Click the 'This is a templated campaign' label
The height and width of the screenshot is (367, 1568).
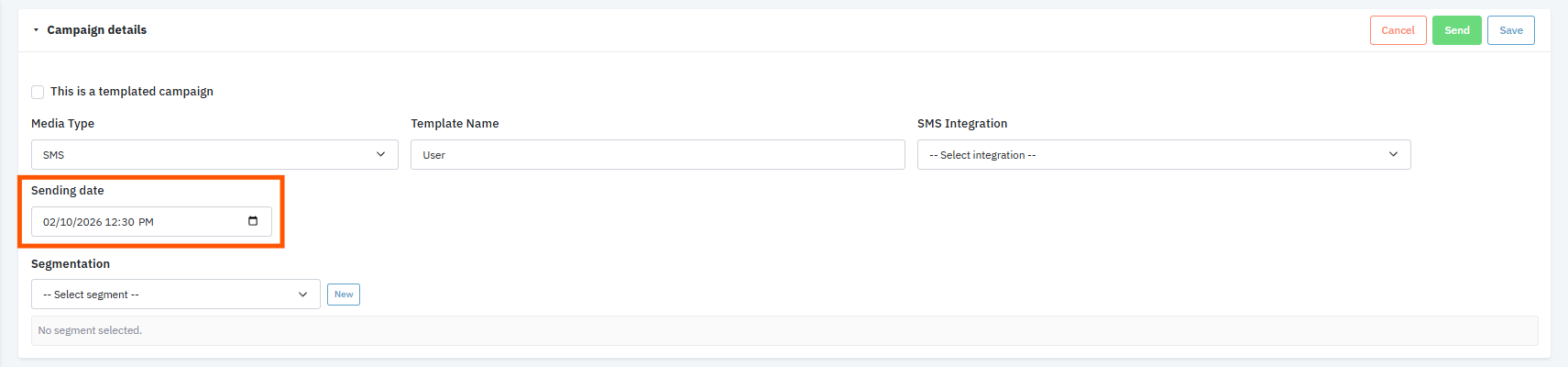pos(132,92)
